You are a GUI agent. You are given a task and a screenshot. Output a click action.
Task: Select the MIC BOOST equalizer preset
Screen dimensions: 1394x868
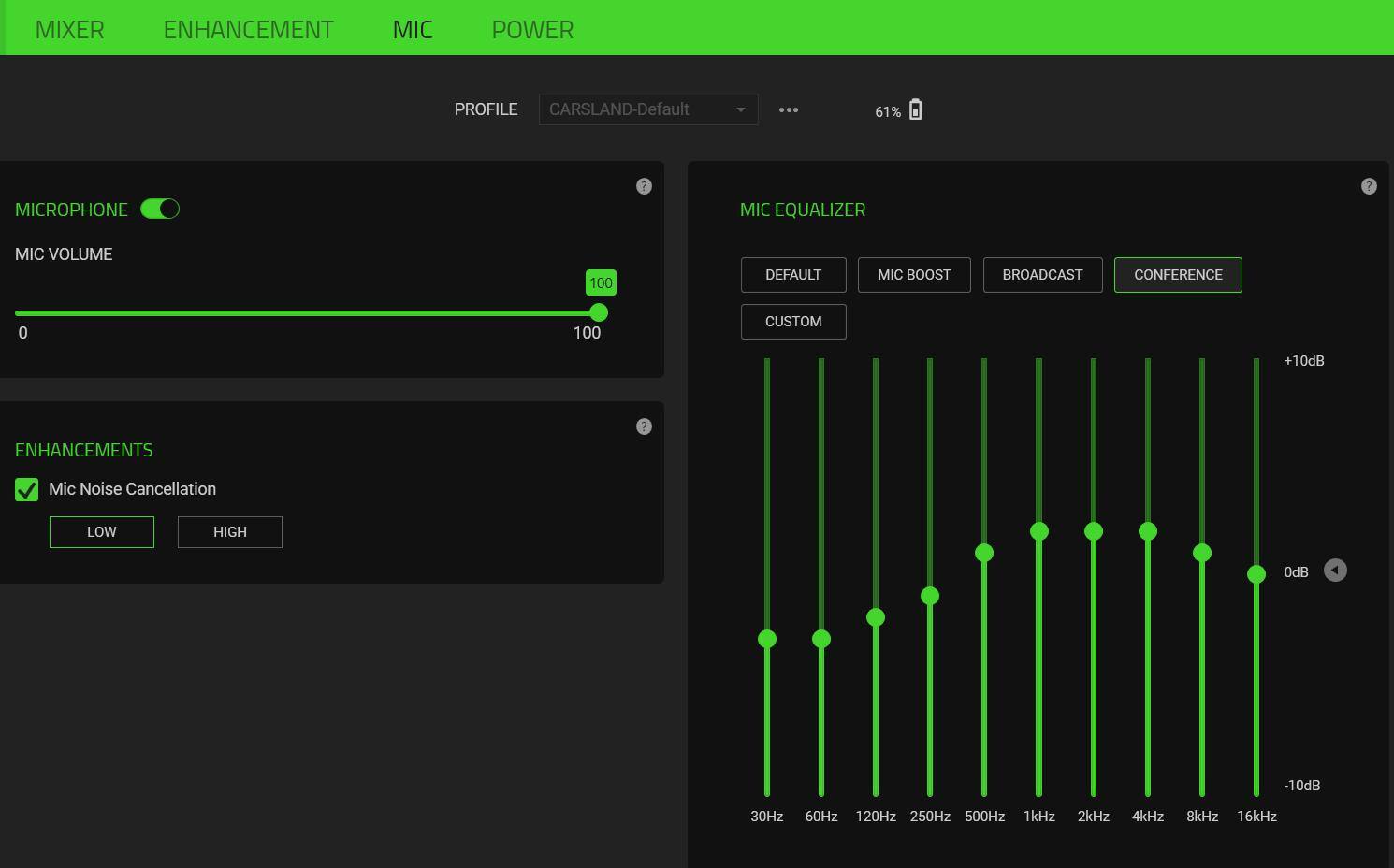[x=914, y=275]
